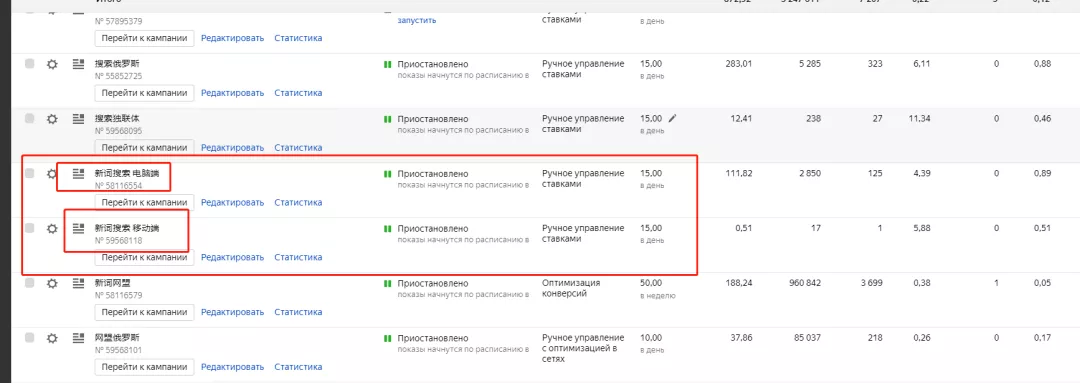
Task: Click Оптимизация конверсий strategy text
Action: click(571, 288)
